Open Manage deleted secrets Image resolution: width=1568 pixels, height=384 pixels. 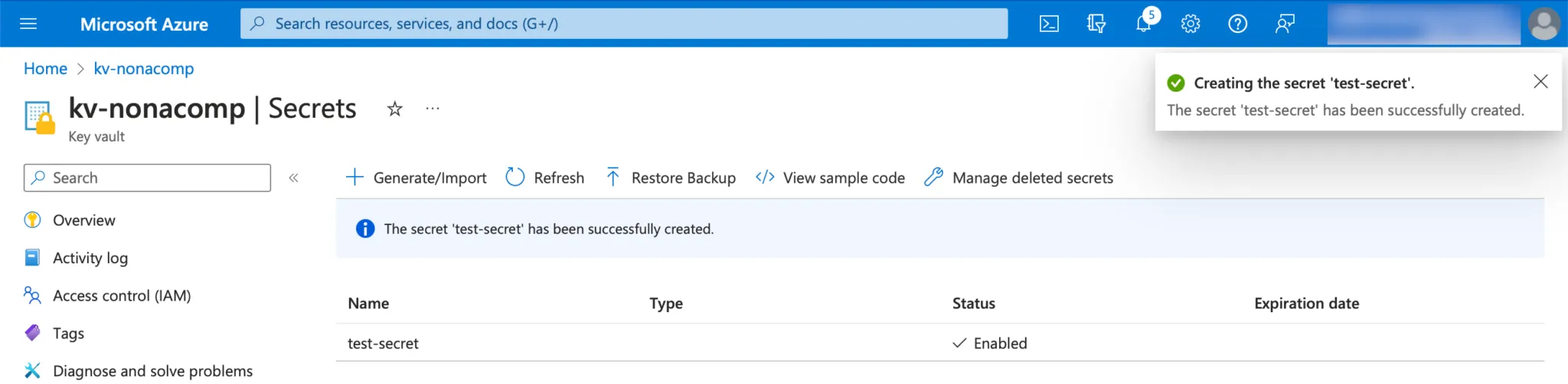[x=1019, y=177]
